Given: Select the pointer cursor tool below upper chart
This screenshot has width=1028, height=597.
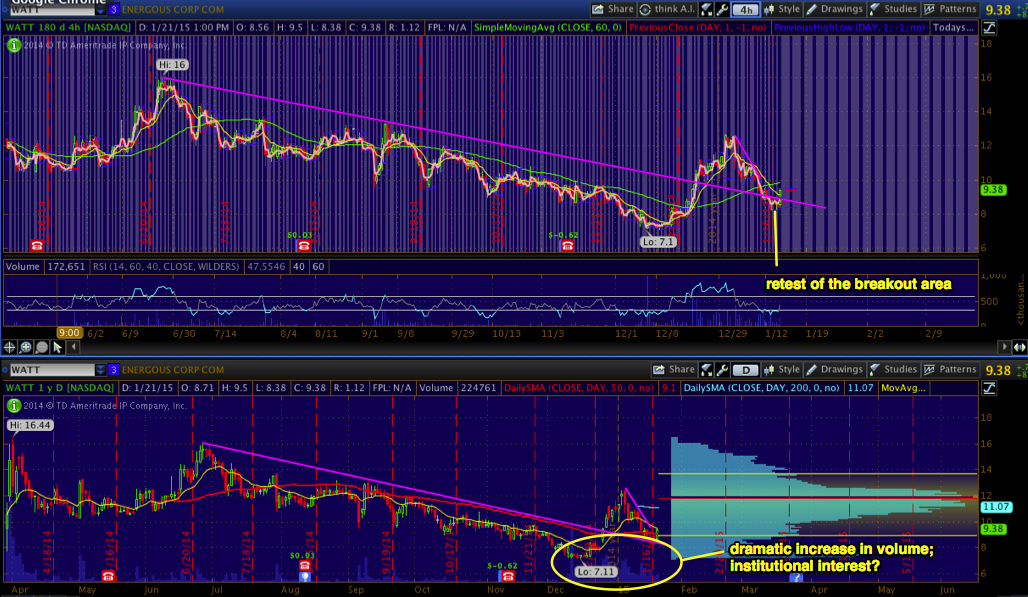Looking at the screenshot, I should click(58, 347).
